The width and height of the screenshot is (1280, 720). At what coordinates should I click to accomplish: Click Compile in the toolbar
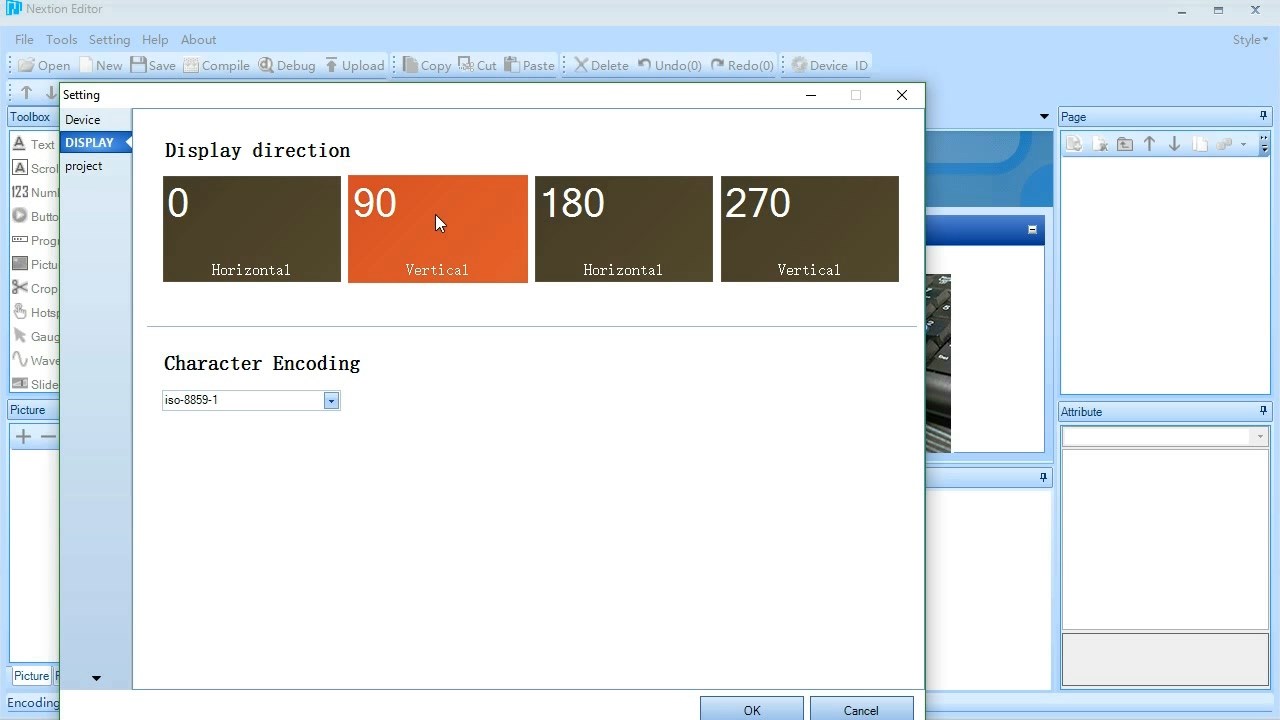click(x=216, y=65)
